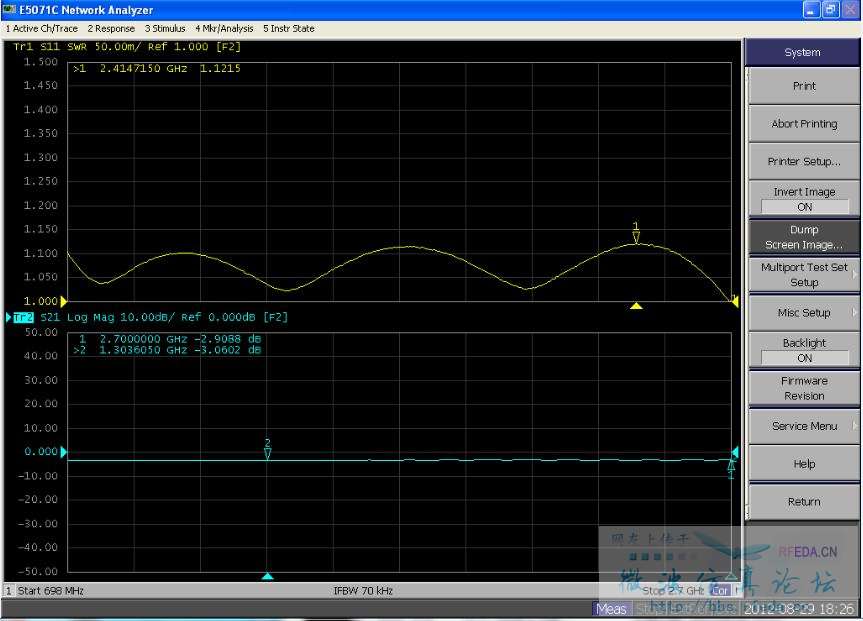
Task: Click the 2.4147150 GHz marker readout
Action: 157,69
